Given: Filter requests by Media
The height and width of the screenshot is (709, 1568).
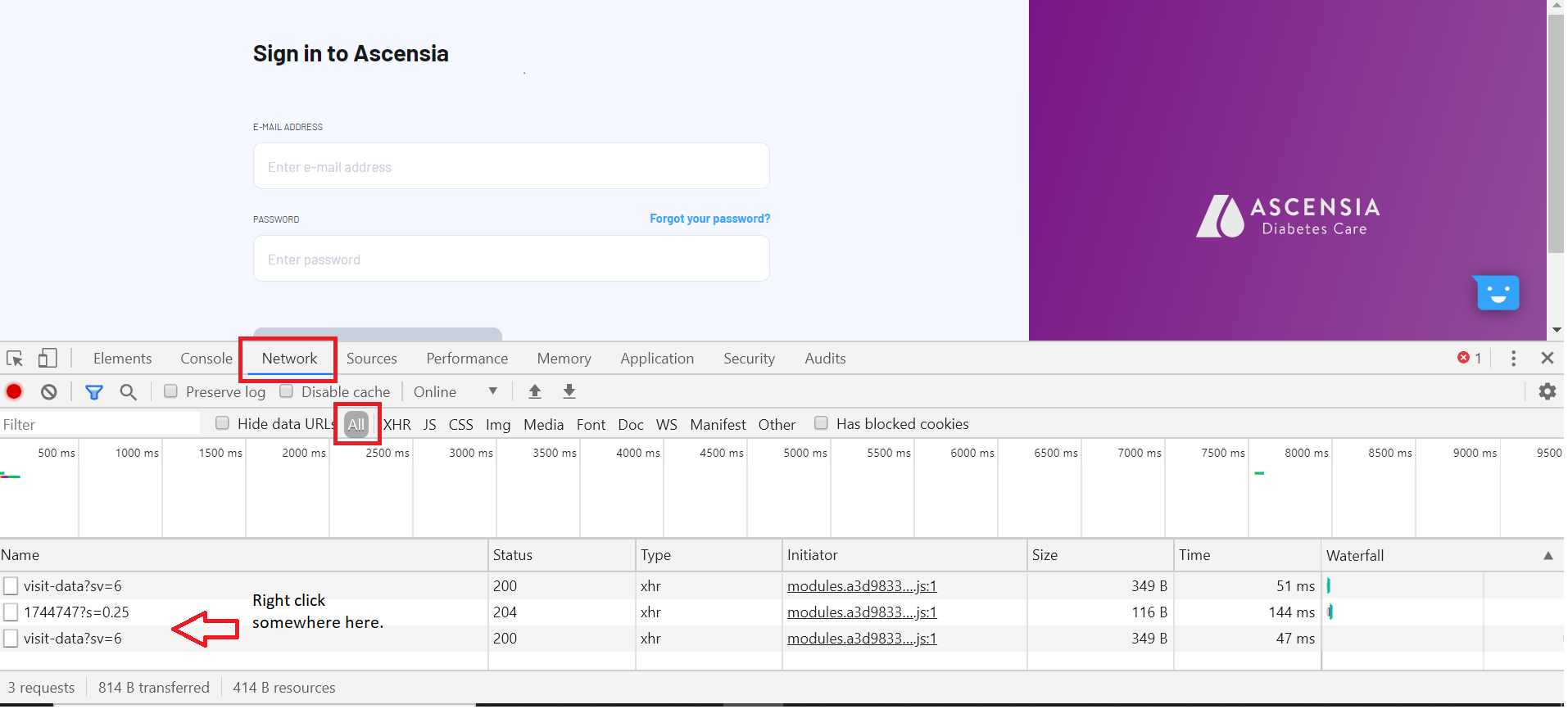Looking at the screenshot, I should 544,425.
